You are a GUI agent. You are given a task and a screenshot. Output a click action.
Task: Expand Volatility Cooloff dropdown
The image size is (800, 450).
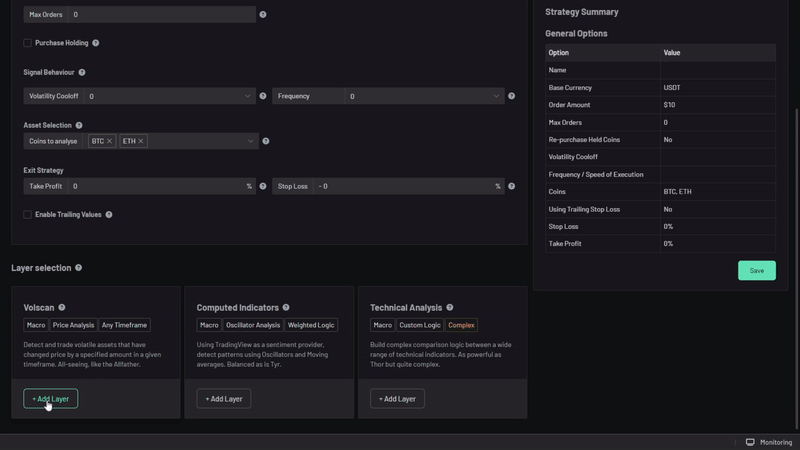(x=247, y=96)
